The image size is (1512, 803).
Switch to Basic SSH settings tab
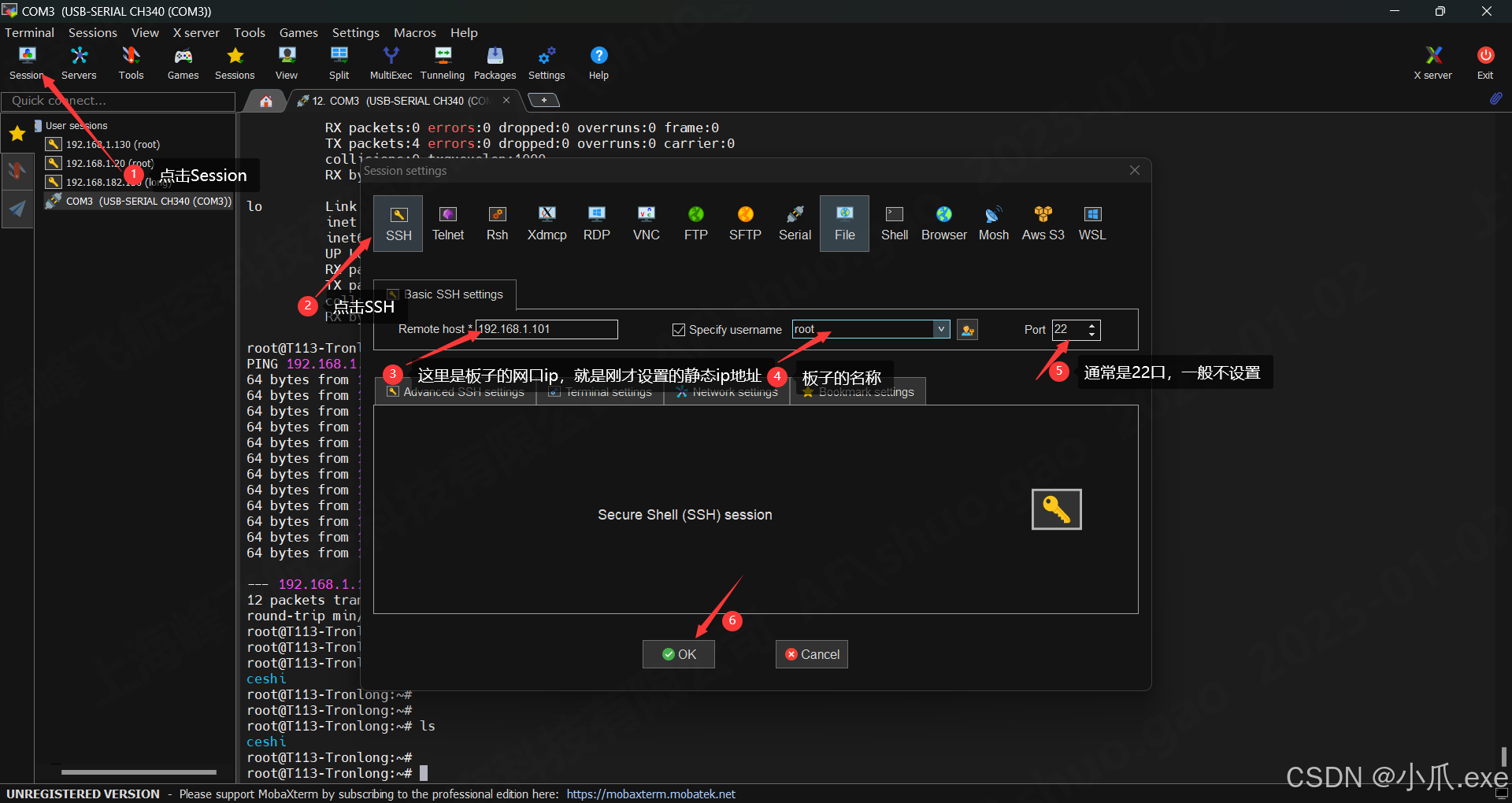coord(445,294)
